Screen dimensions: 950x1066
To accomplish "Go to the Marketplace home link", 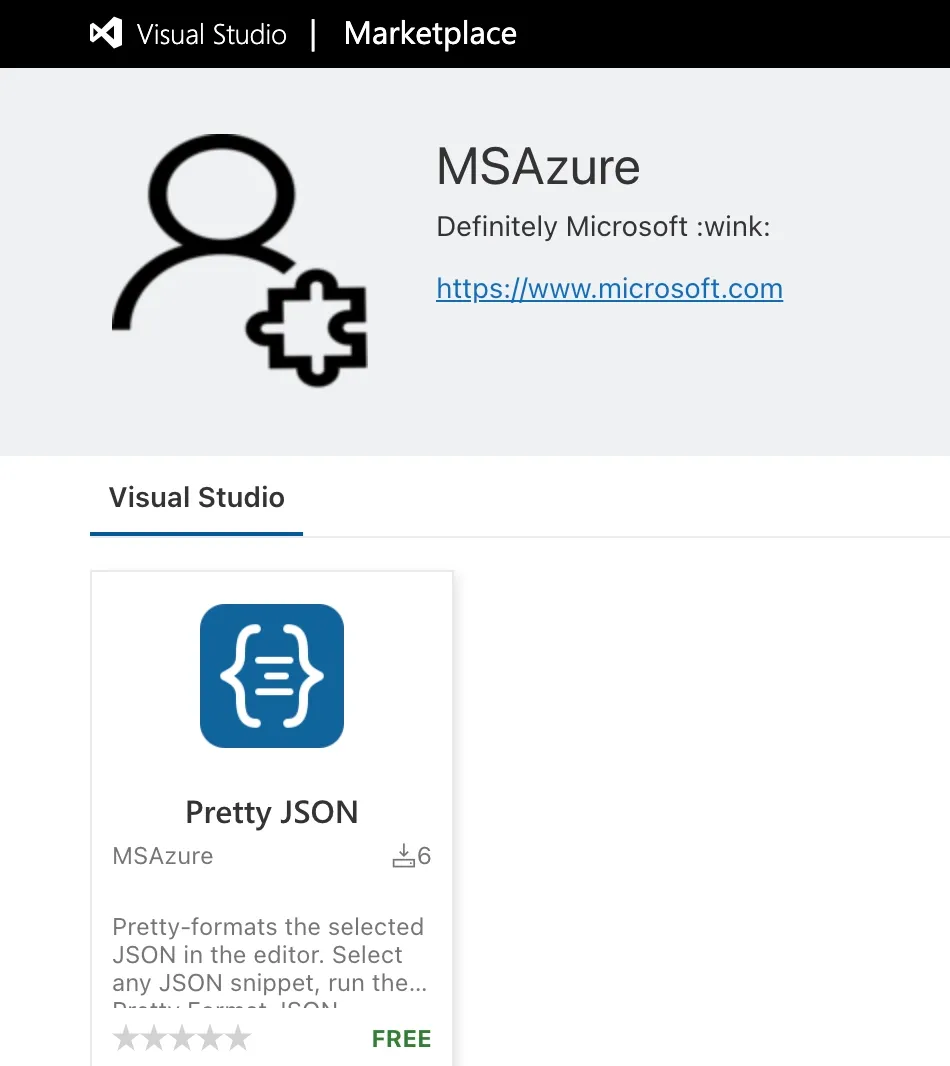I will pyautogui.click(x=430, y=33).
